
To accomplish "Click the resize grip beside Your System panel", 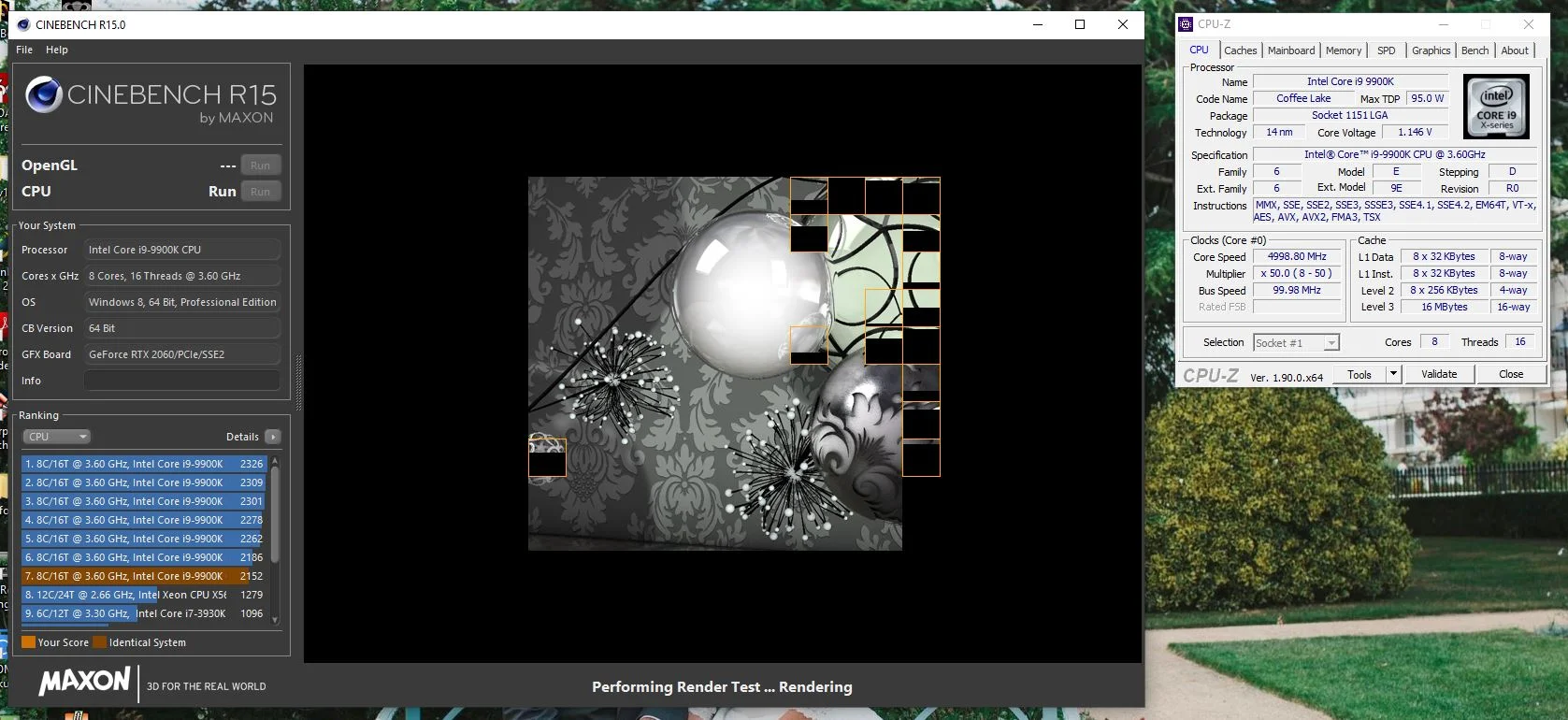I will pos(298,382).
